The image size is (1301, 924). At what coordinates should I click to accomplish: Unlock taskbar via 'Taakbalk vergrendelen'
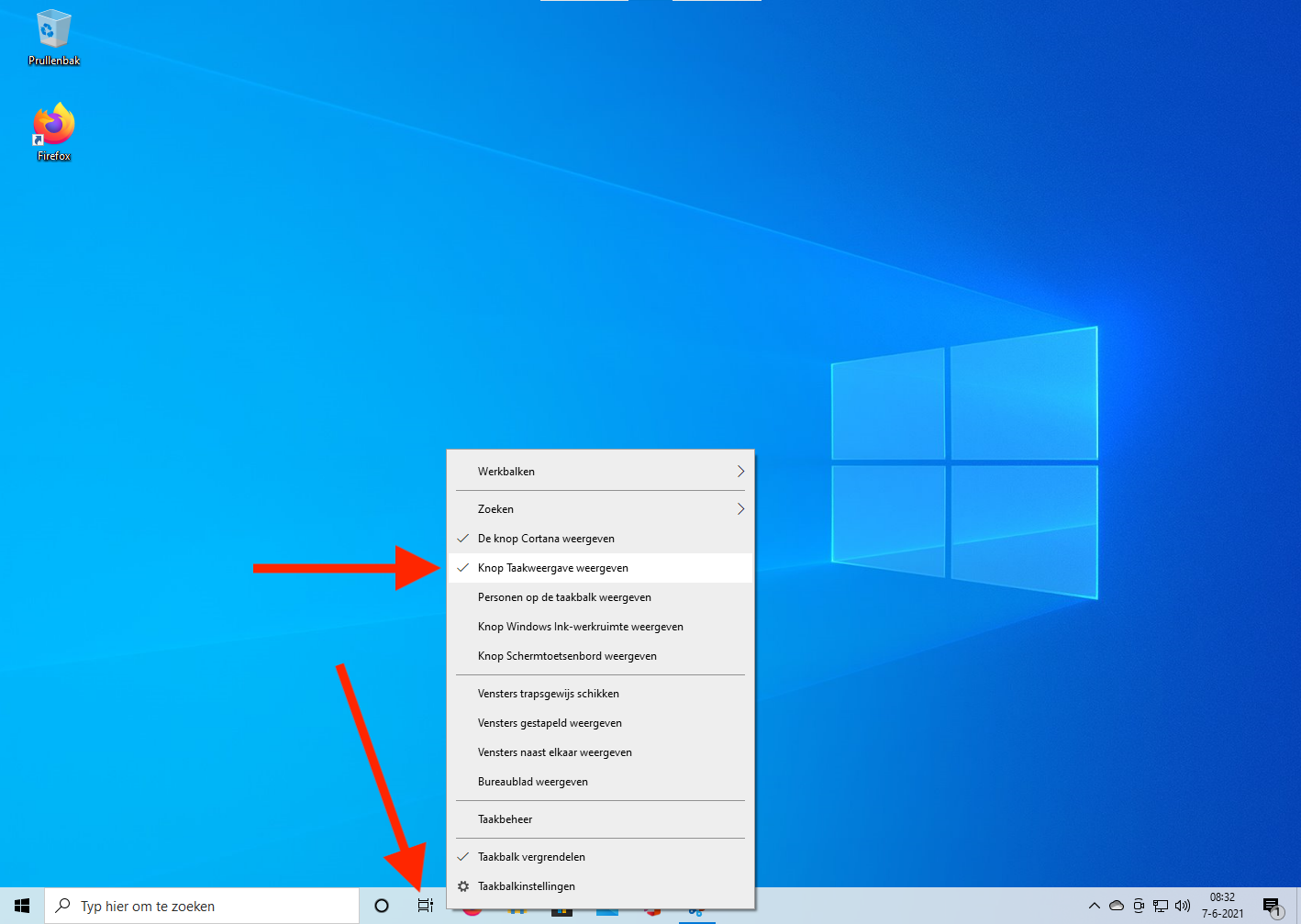[x=531, y=857]
